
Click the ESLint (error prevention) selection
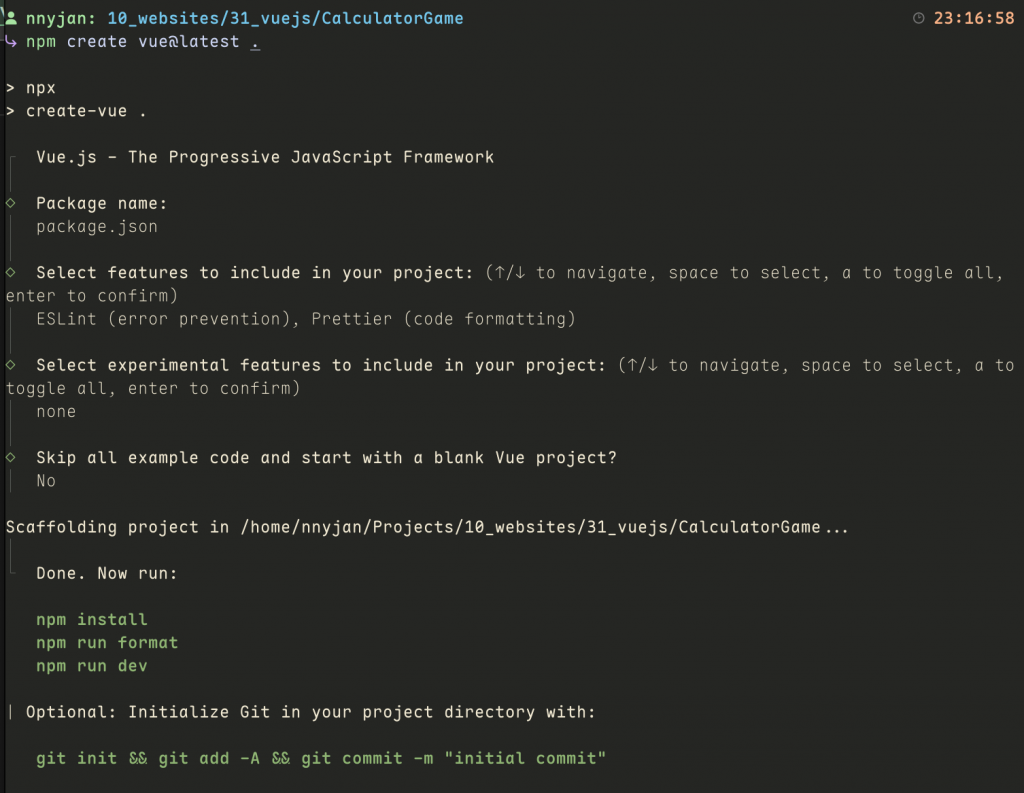tap(163, 319)
